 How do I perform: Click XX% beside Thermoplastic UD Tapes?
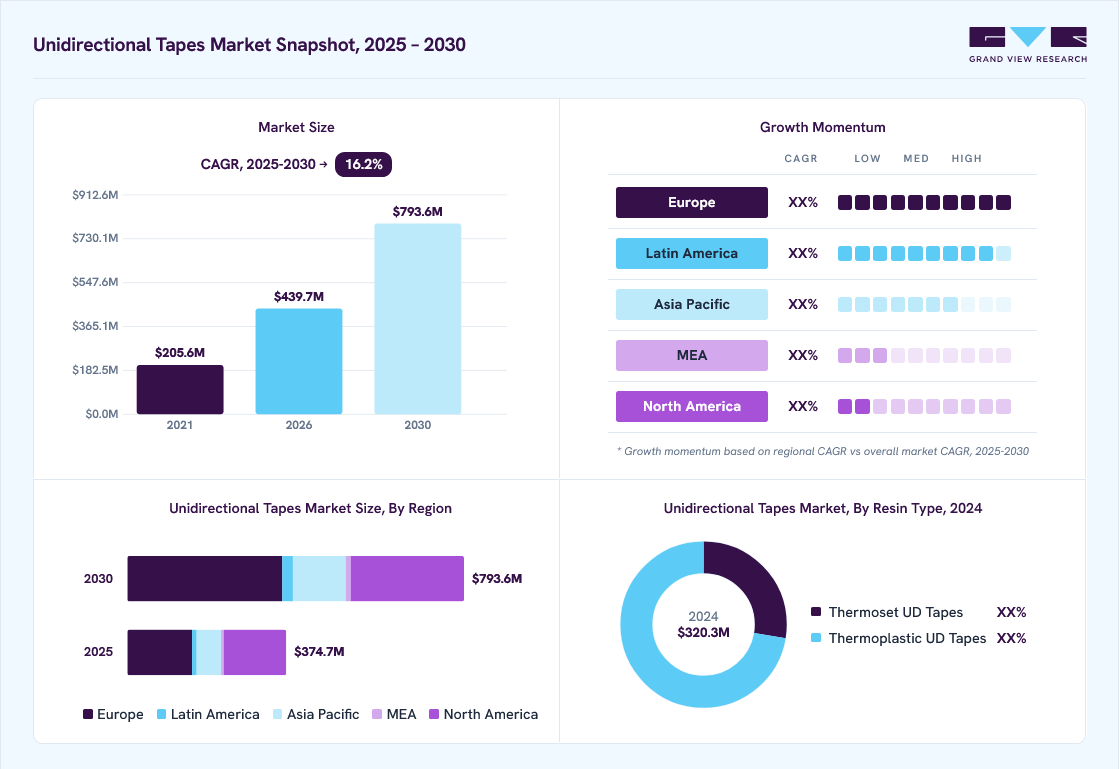click(1011, 638)
